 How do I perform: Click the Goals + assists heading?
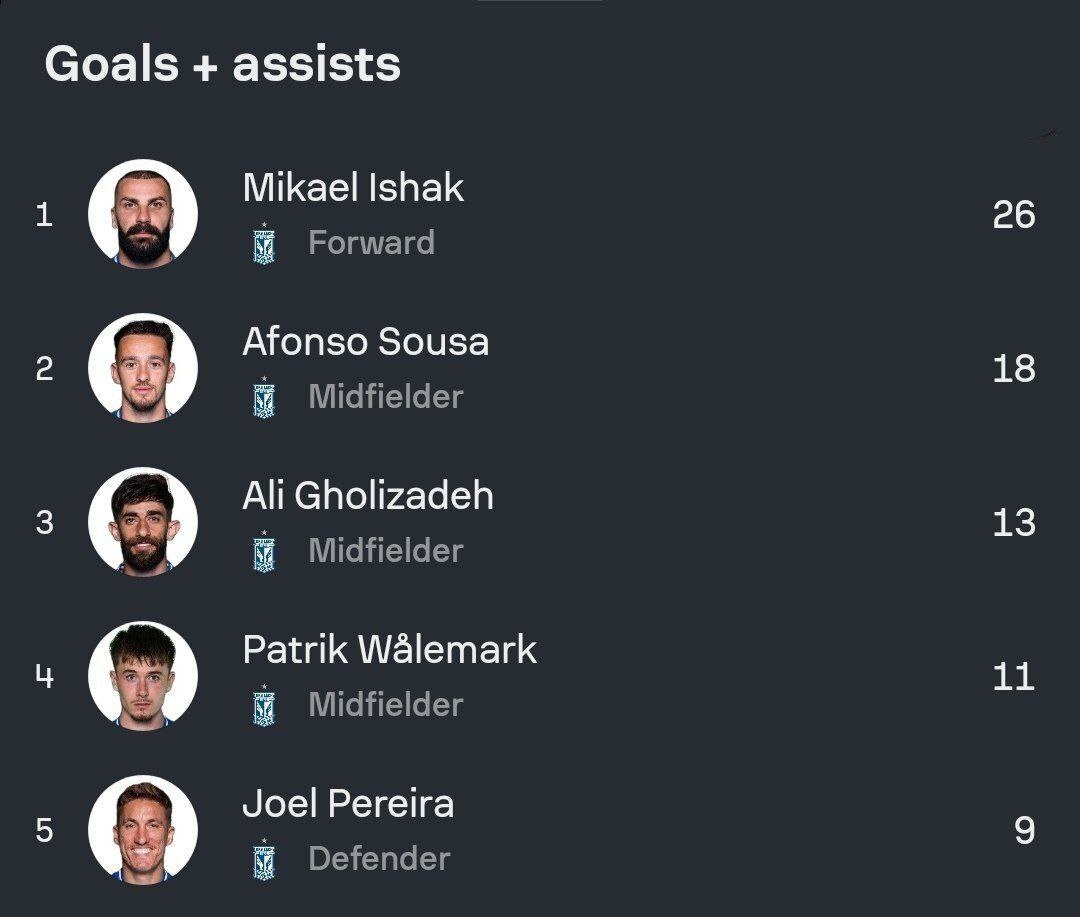(223, 64)
